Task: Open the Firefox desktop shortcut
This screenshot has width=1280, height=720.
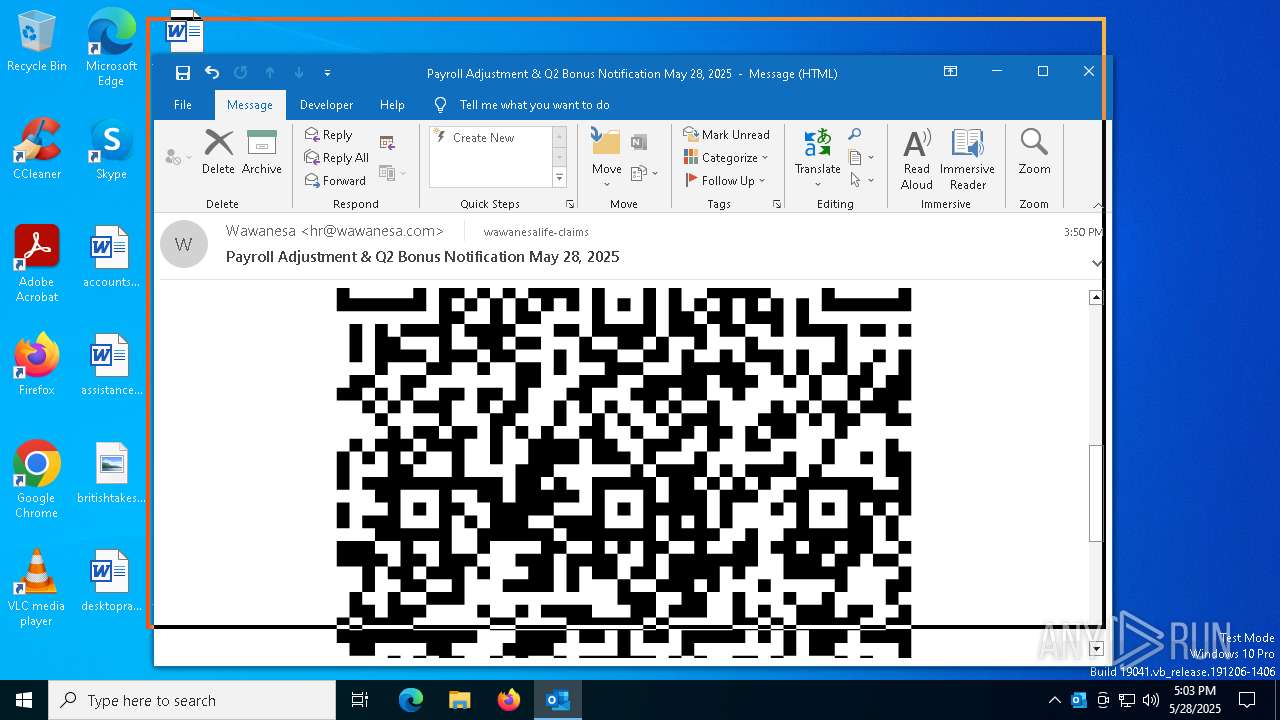Action: click(x=36, y=365)
